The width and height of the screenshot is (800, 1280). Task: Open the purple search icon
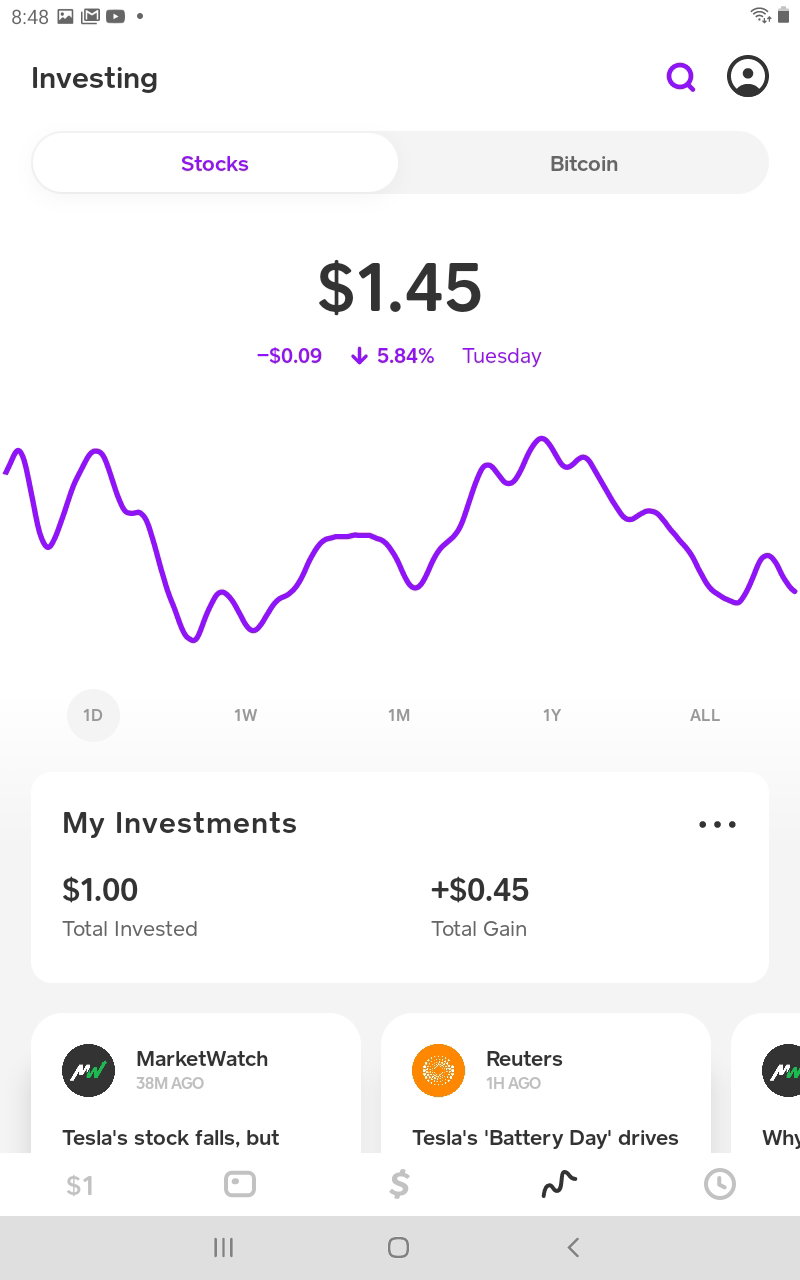click(681, 77)
